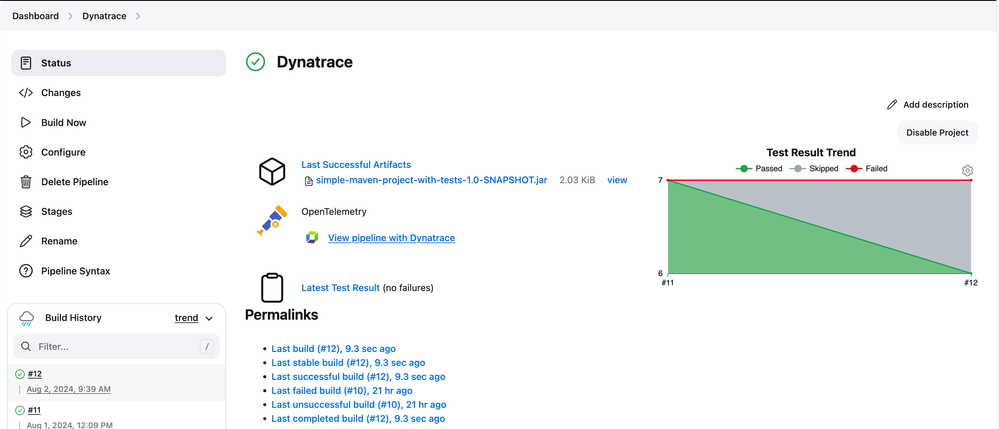Click the Latest Test Result clipboard icon
Screen dimensions: 999x429
(x=272, y=287)
